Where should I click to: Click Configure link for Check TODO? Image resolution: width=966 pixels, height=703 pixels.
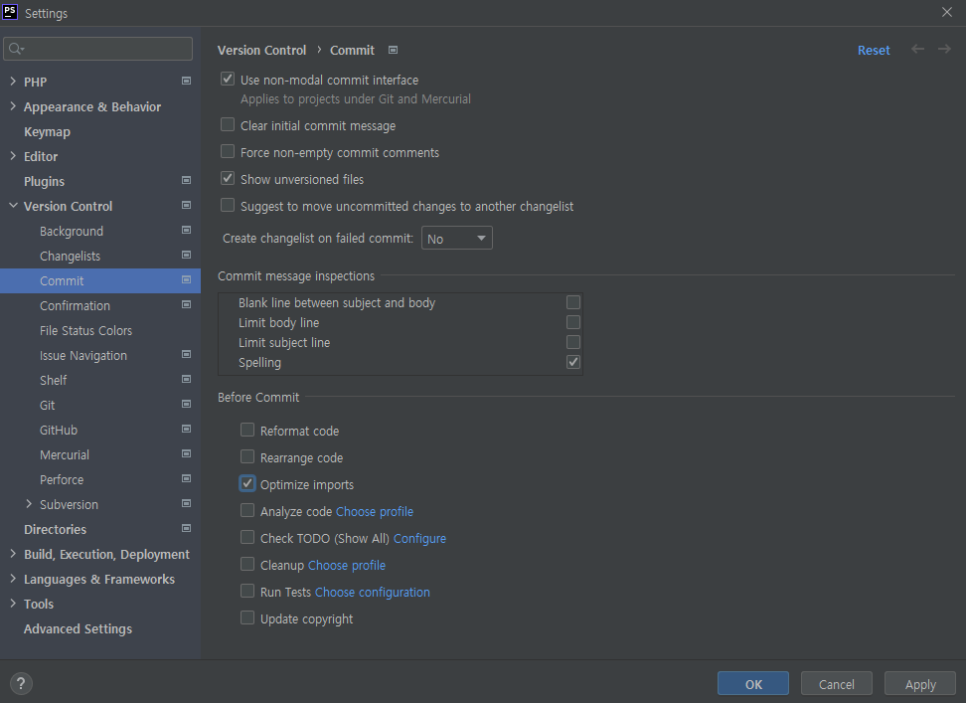[x=420, y=538]
